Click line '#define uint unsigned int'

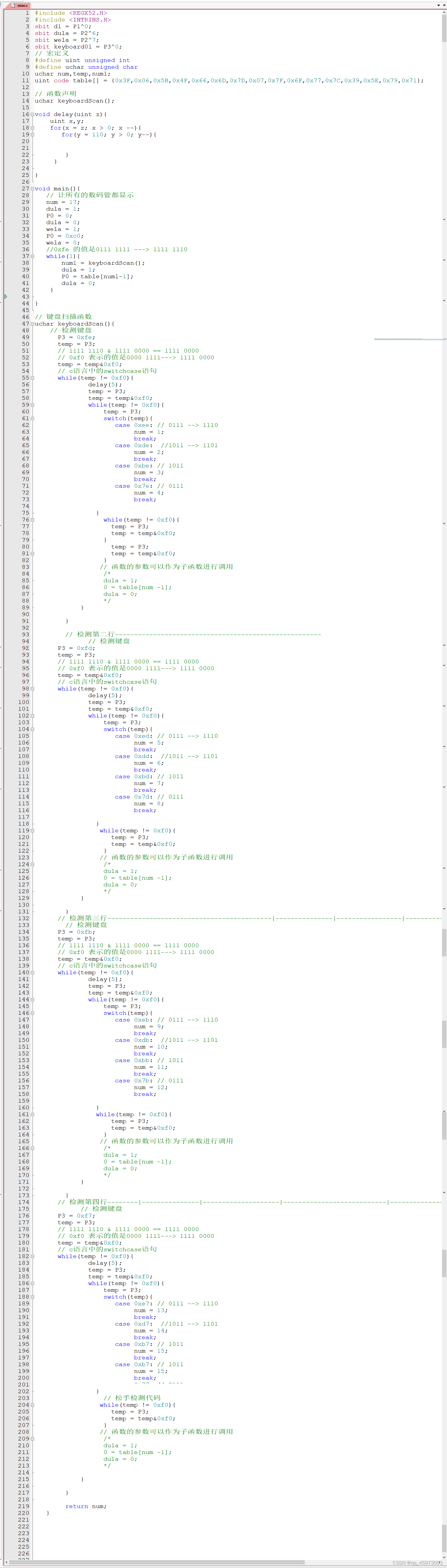pos(82,60)
